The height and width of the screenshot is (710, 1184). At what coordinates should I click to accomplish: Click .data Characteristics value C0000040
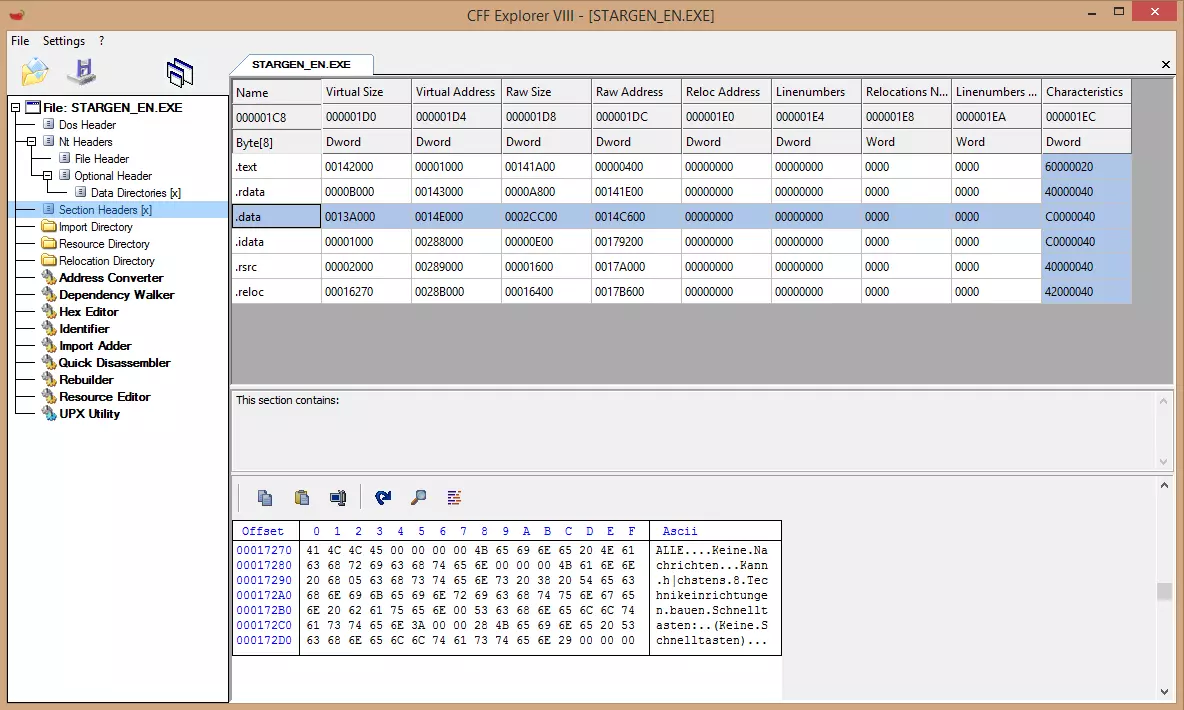[x=1087, y=217]
